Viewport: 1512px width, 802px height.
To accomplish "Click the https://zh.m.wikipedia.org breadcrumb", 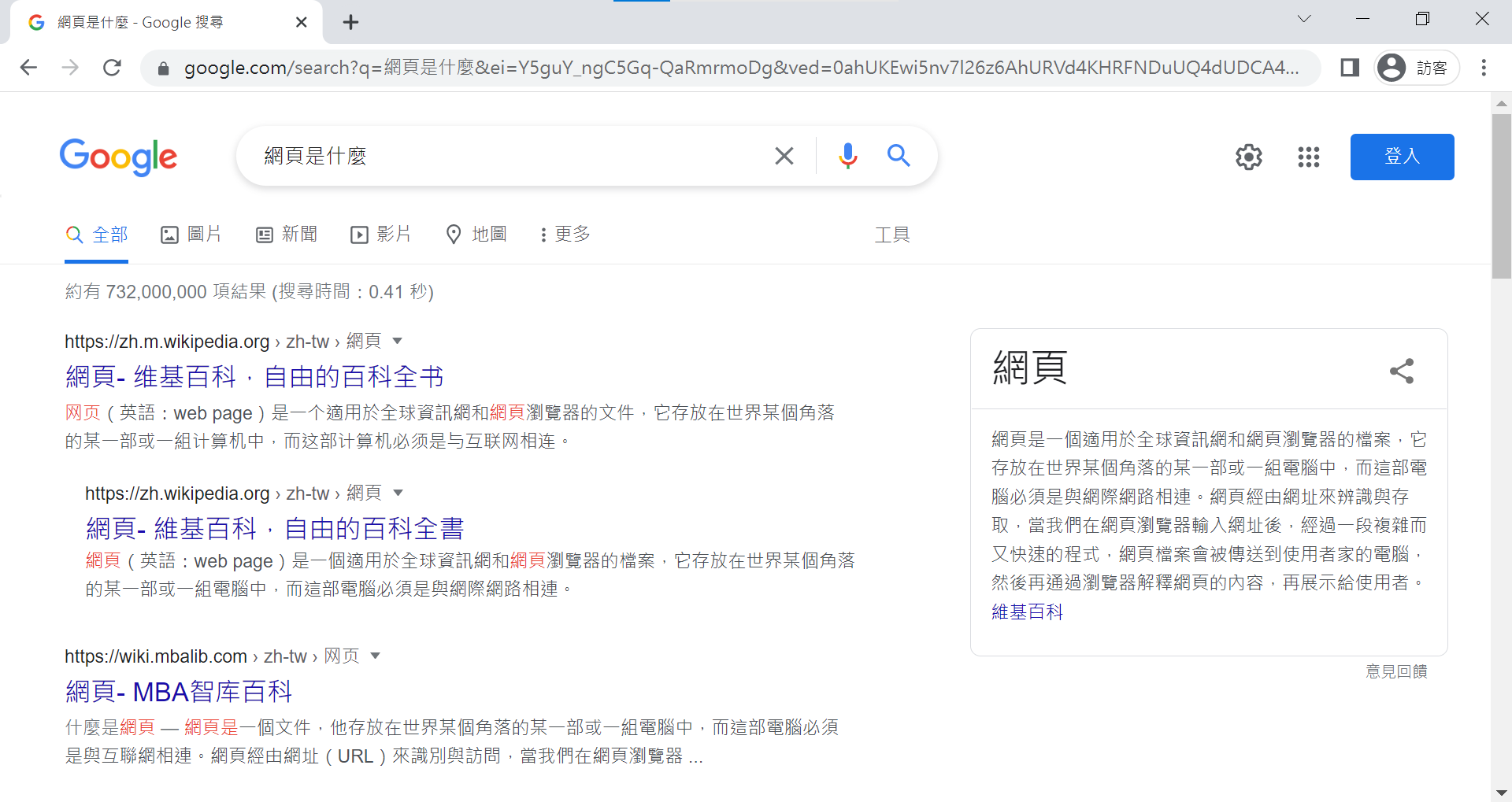I will tap(167, 342).
